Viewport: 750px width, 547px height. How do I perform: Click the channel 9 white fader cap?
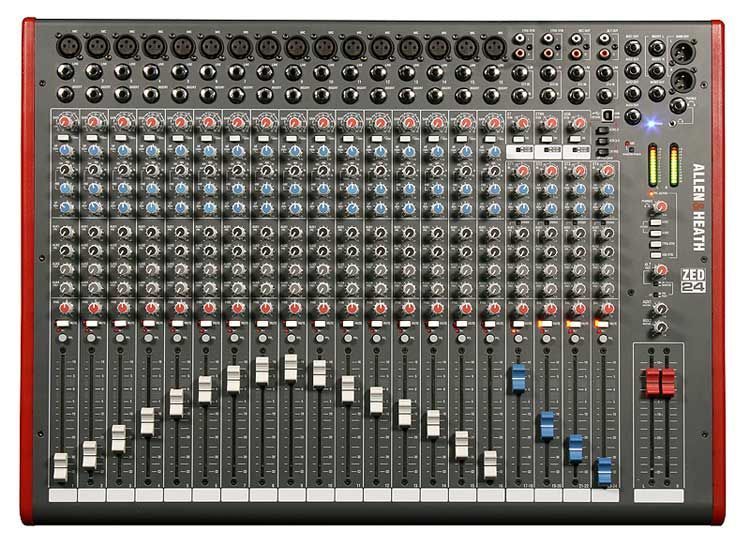pyautogui.click(x=291, y=367)
